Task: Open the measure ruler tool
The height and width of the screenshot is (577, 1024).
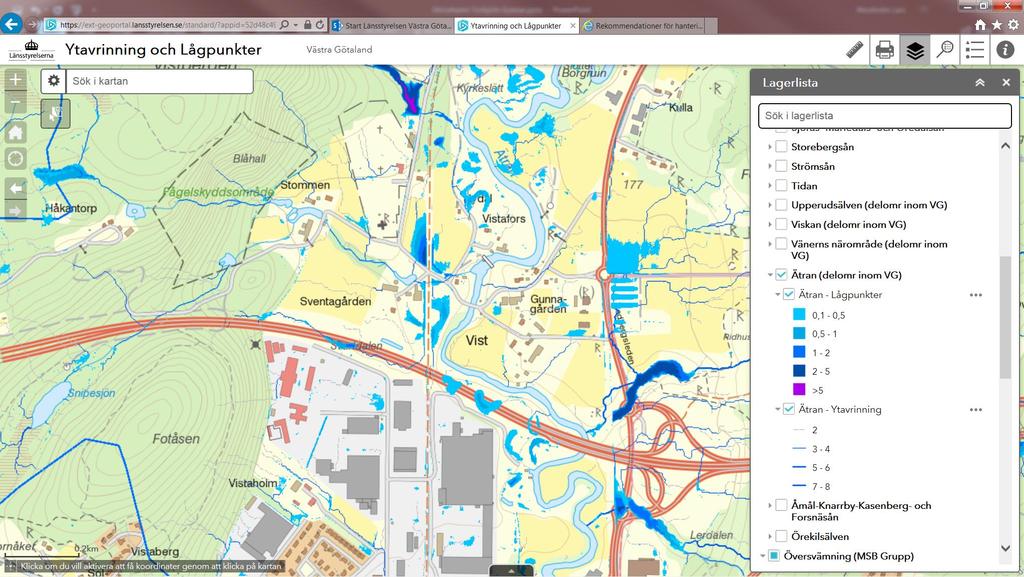Action: [x=854, y=50]
